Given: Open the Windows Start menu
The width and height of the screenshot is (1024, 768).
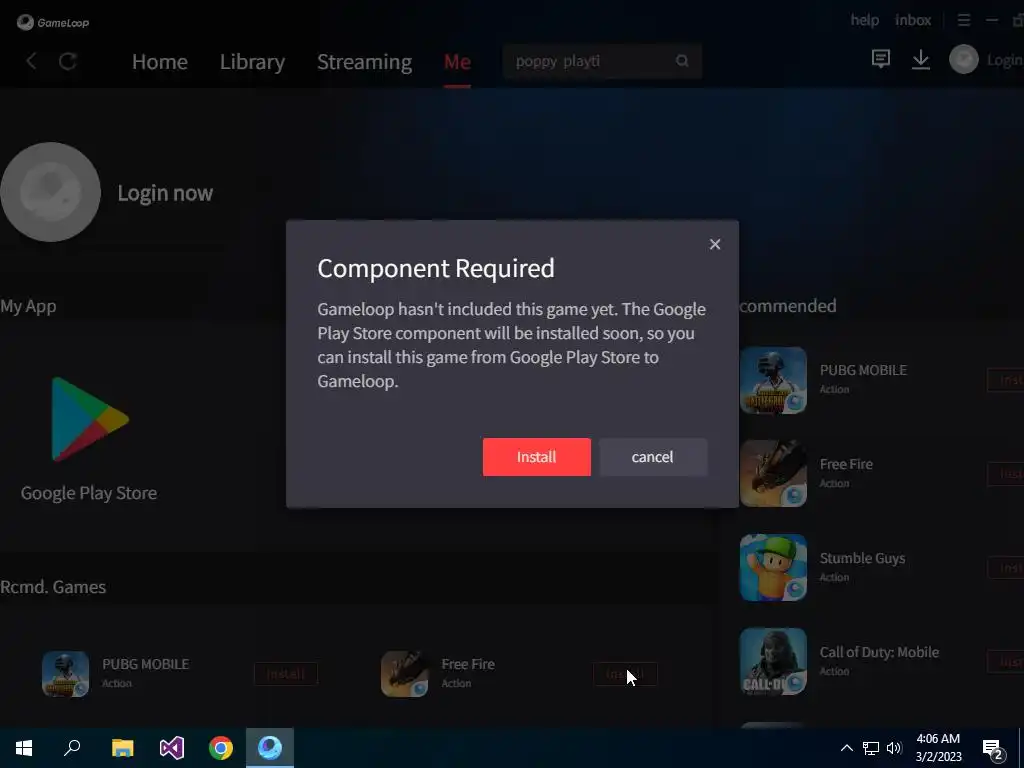Looking at the screenshot, I should [x=24, y=748].
